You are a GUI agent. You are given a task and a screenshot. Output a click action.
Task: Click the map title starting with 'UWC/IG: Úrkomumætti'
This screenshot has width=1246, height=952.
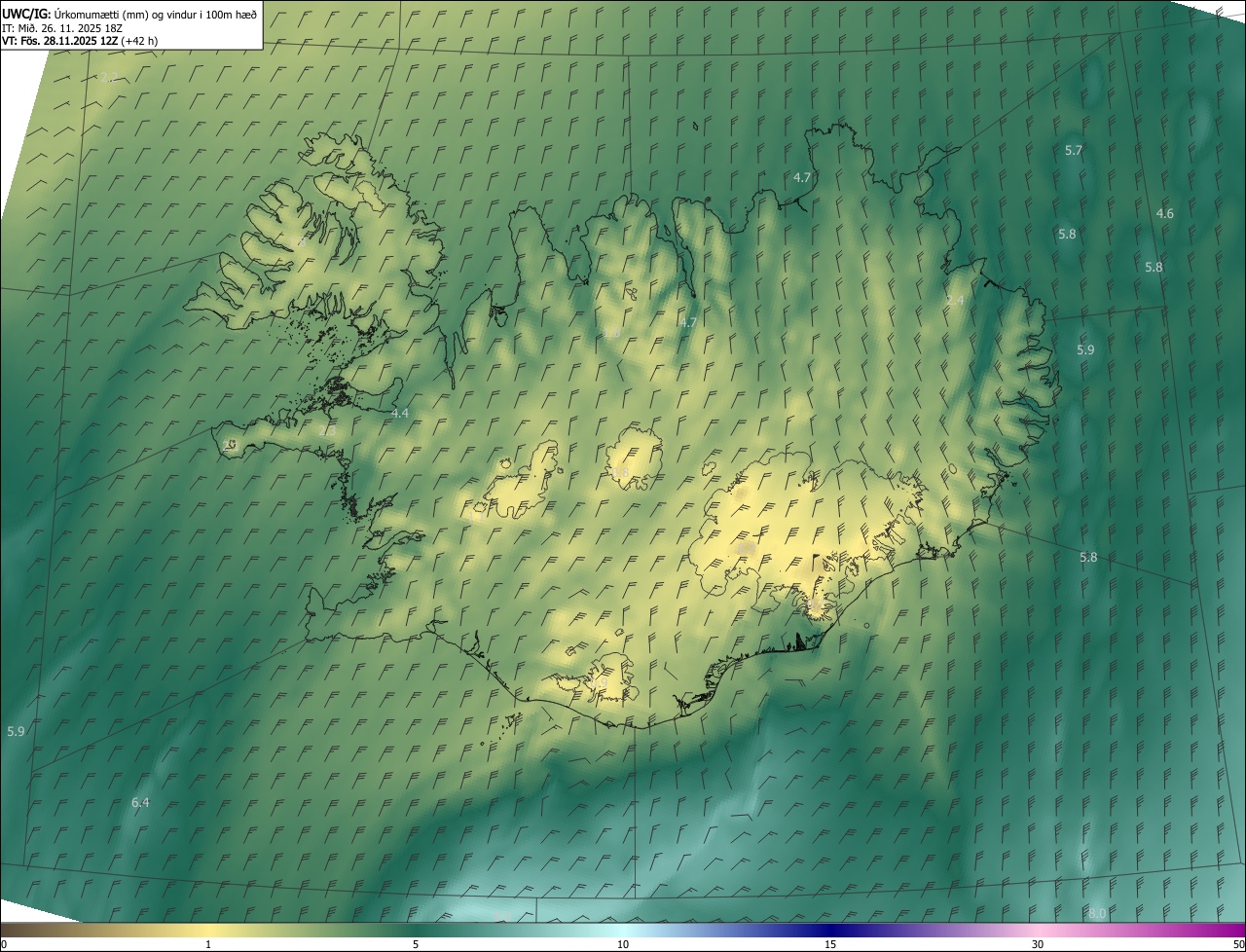[x=129, y=14]
